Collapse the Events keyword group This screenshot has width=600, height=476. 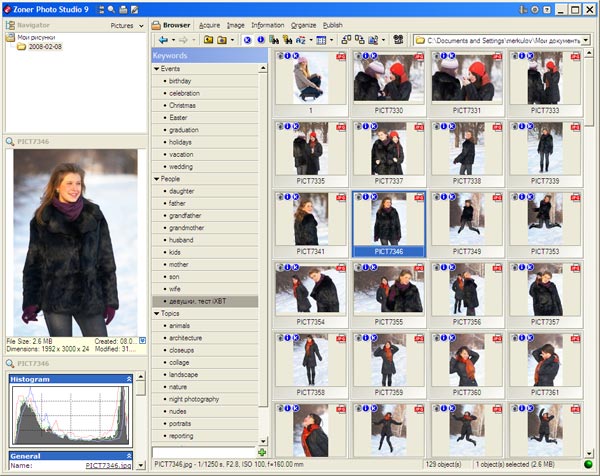click(x=157, y=69)
